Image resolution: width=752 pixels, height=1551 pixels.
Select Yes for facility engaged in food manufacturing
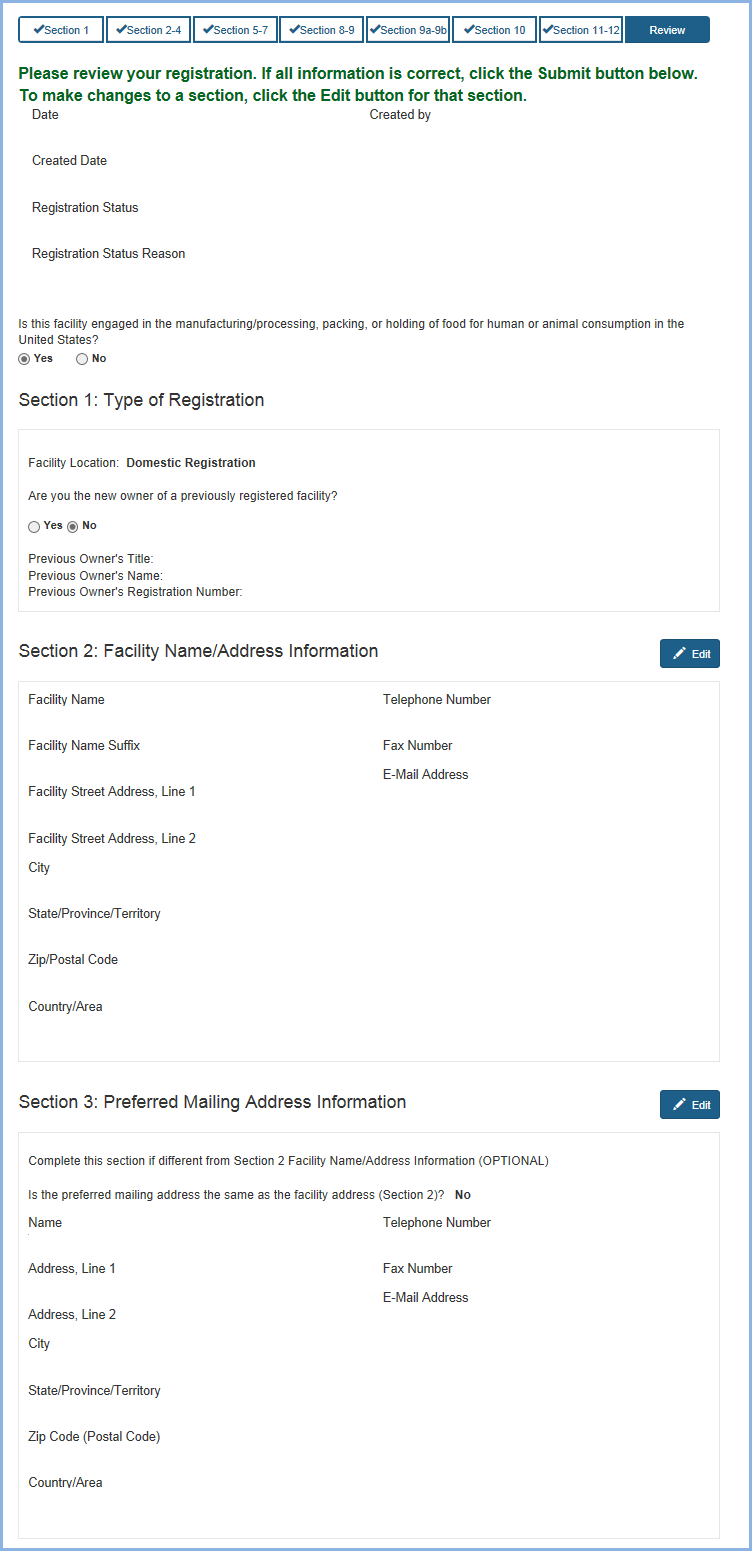pyautogui.click(x=24, y=359)
